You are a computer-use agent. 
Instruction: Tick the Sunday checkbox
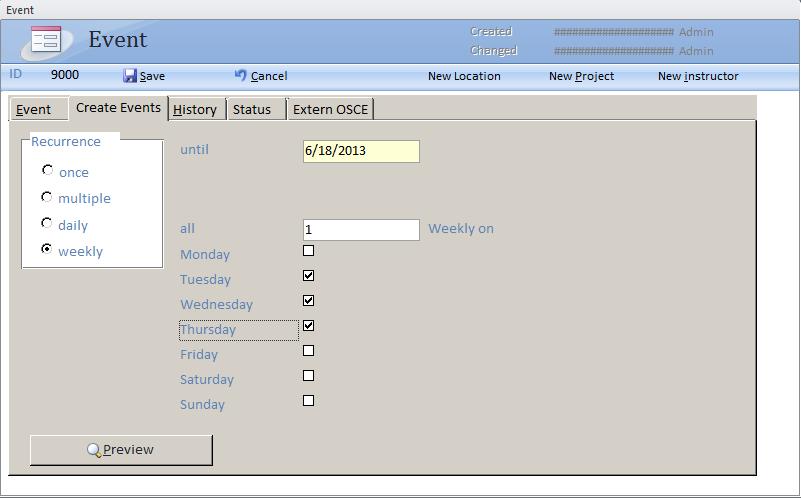tap(308, 401)
